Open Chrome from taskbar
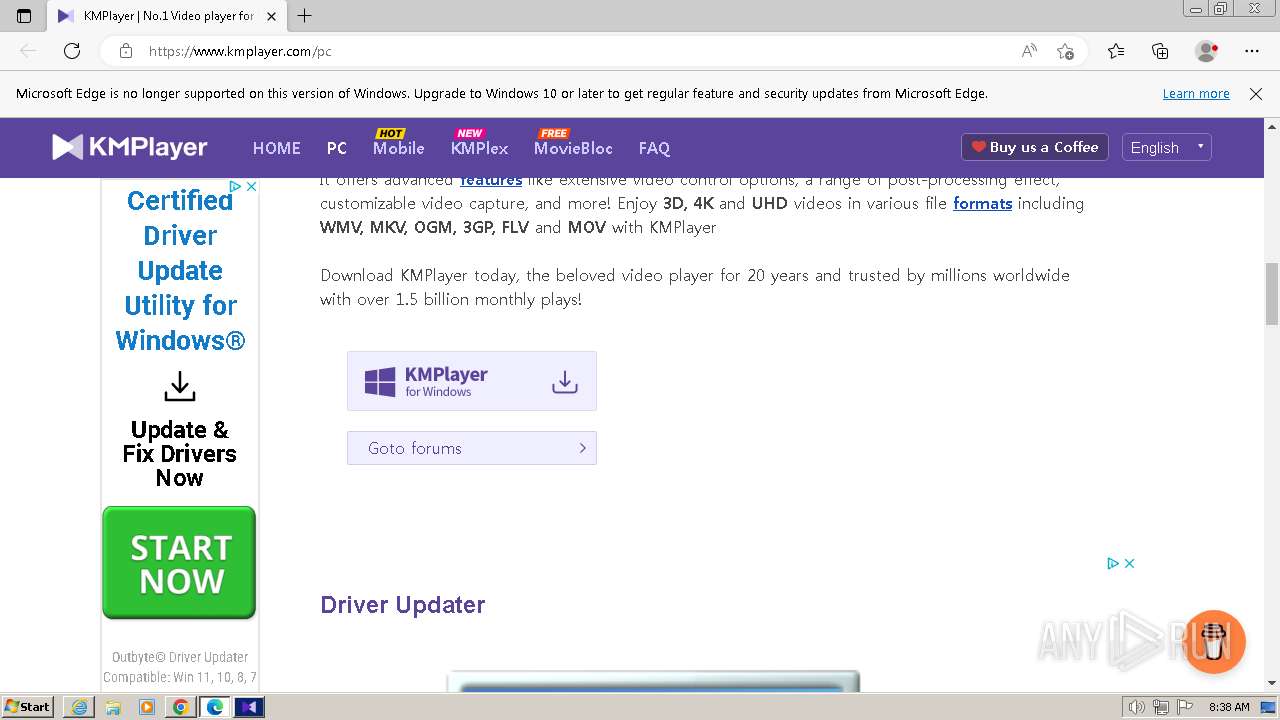The image size is (1280, 720). 181,707
